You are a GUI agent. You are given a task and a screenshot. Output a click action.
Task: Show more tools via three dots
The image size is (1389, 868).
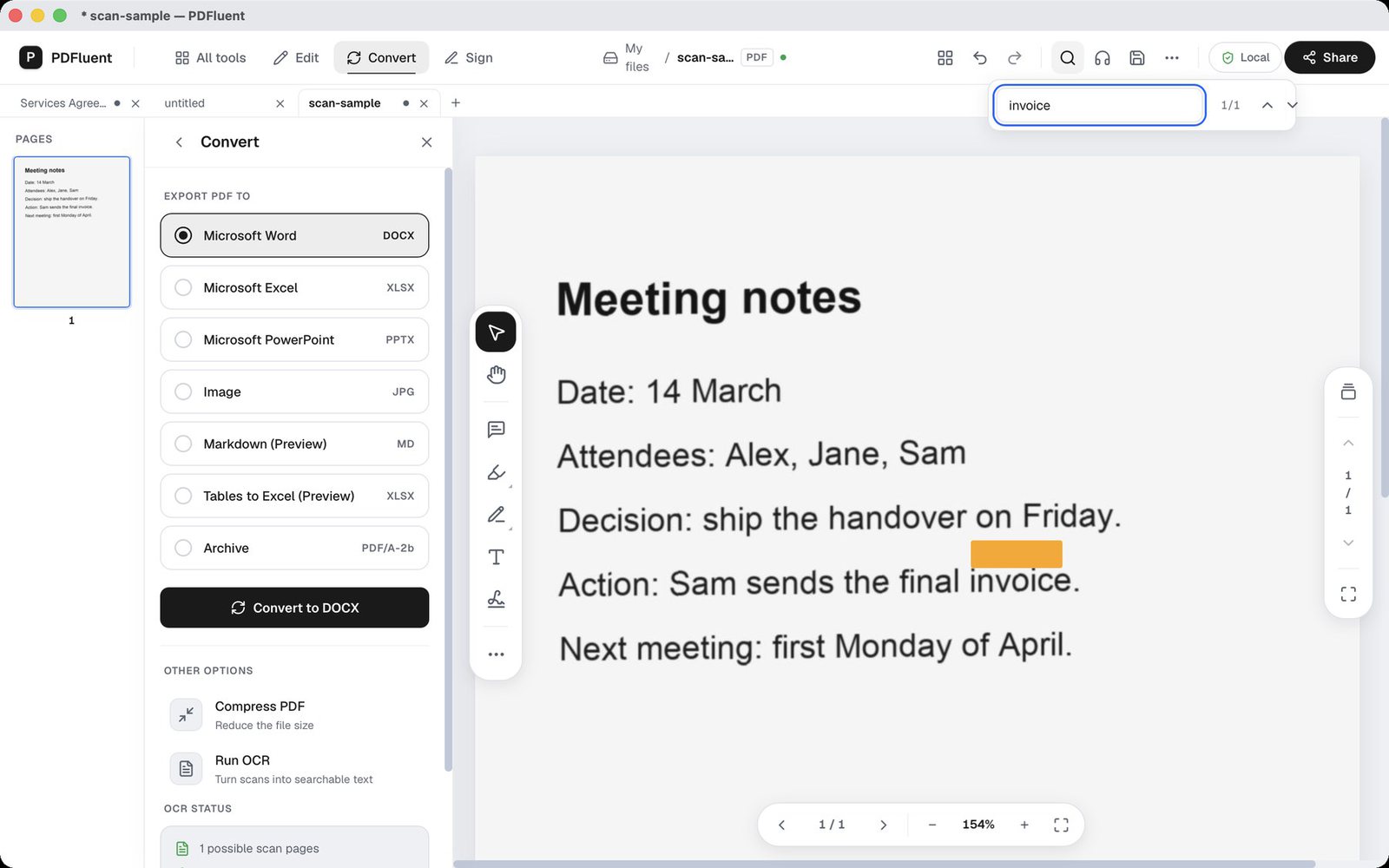coord(496,654)
